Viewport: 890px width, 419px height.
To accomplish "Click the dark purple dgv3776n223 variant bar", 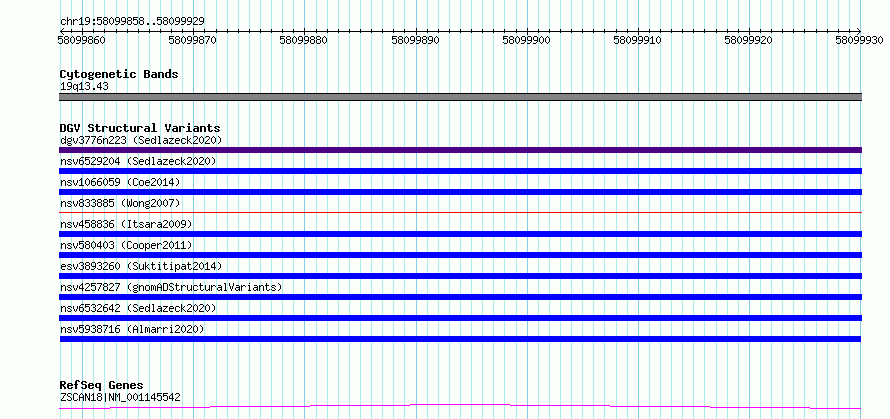I will pos(460,150).
